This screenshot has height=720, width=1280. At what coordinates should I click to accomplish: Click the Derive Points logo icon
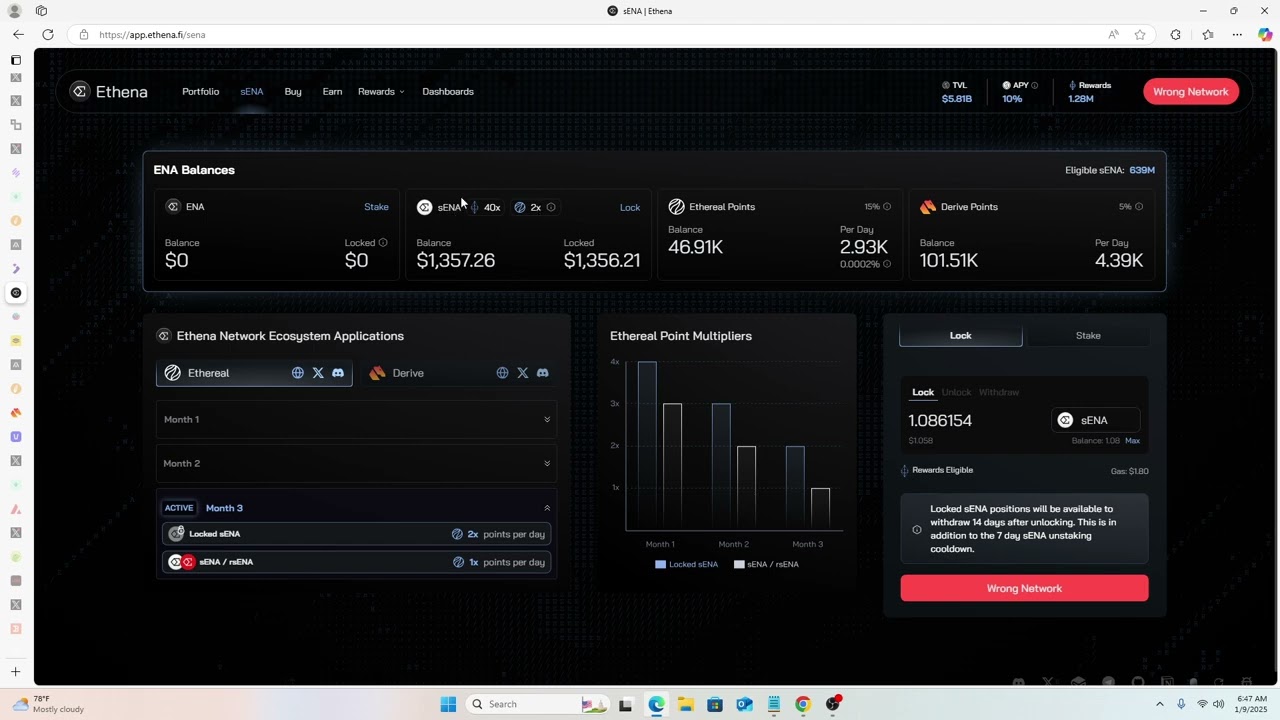(x=928, y=207)
